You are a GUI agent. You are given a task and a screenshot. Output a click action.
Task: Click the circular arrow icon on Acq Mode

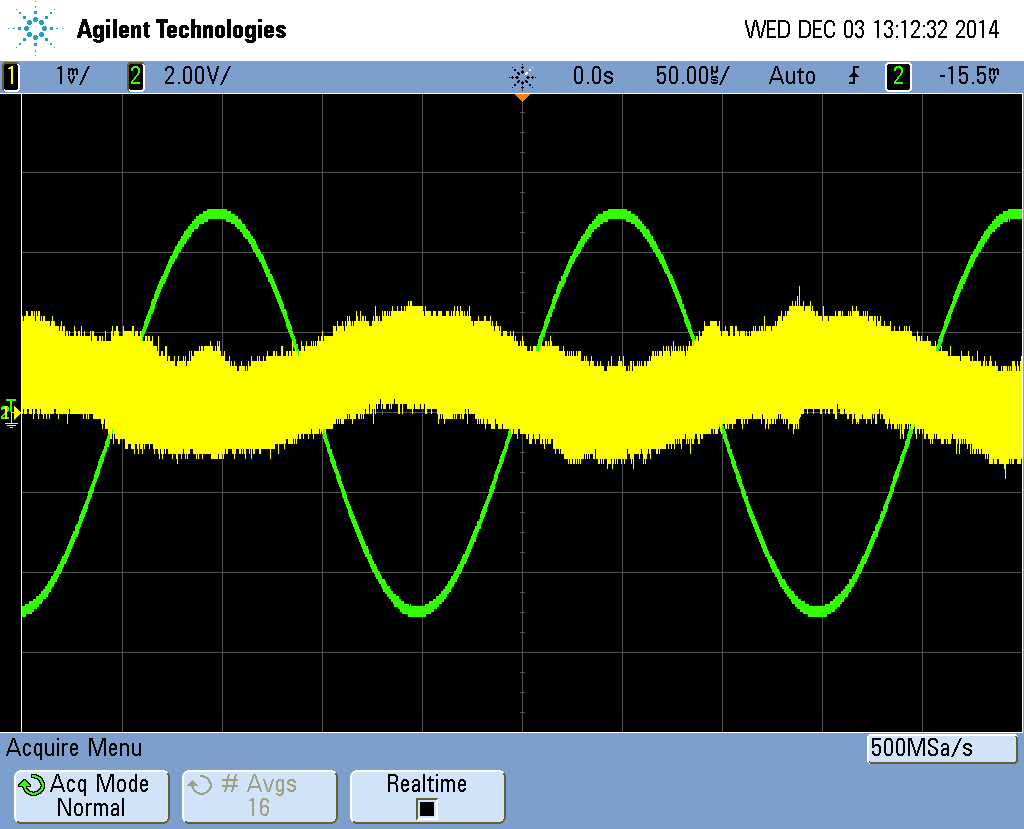point(32,786)
